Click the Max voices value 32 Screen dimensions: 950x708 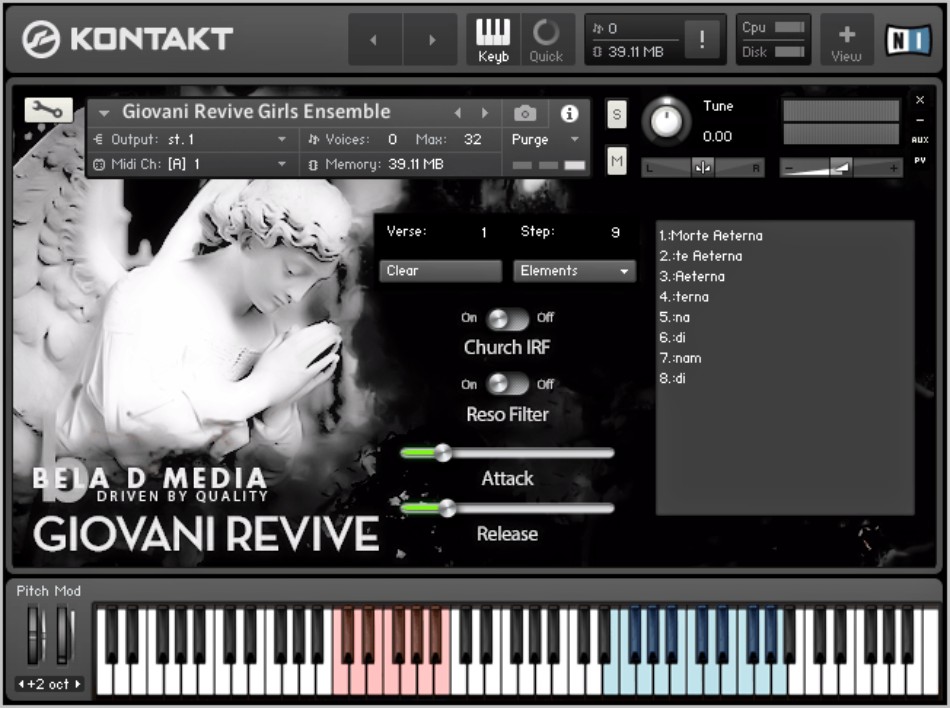pyautogui.click(x=473, y=139)
